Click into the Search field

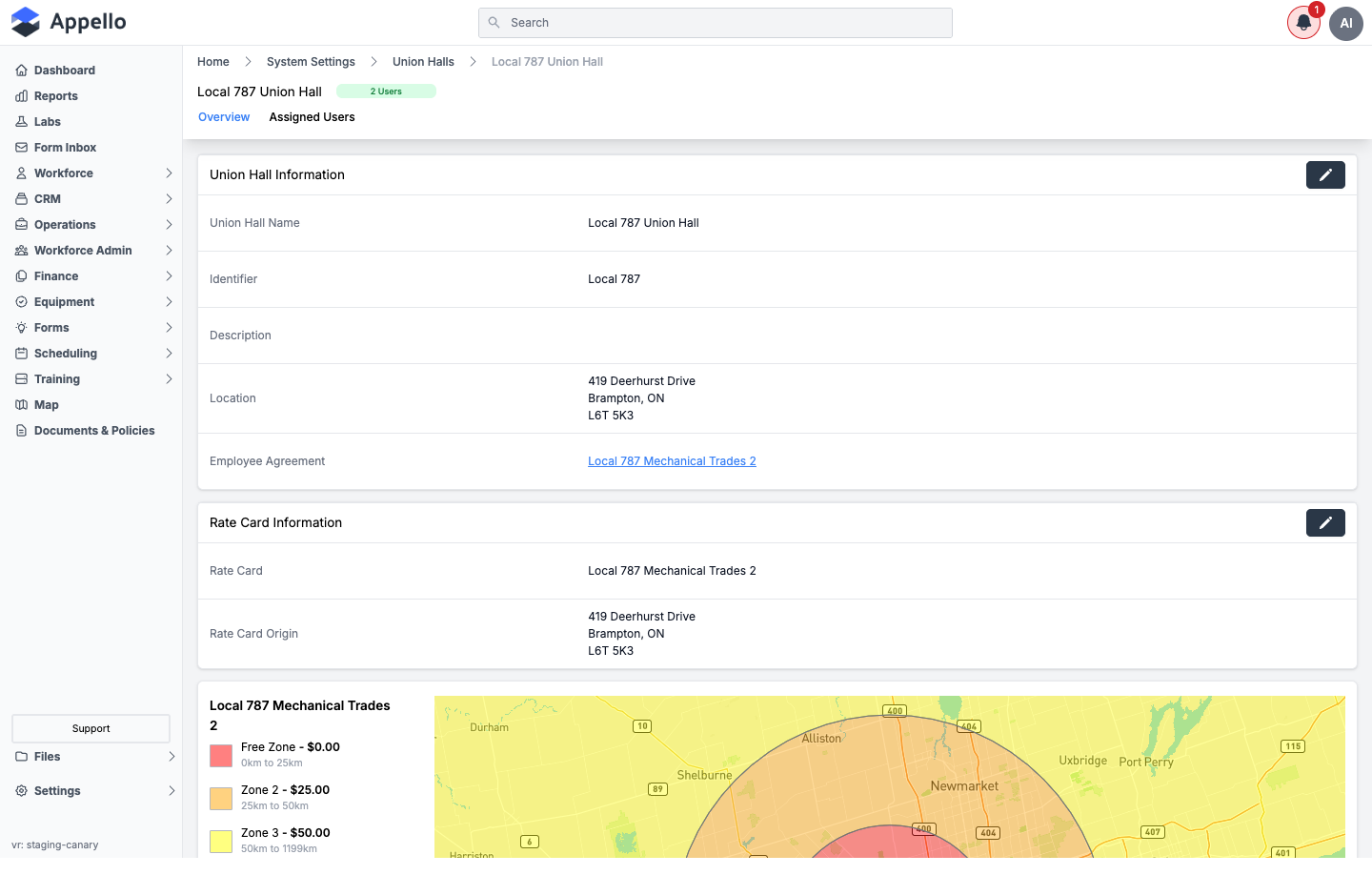[x=716, y=23]
